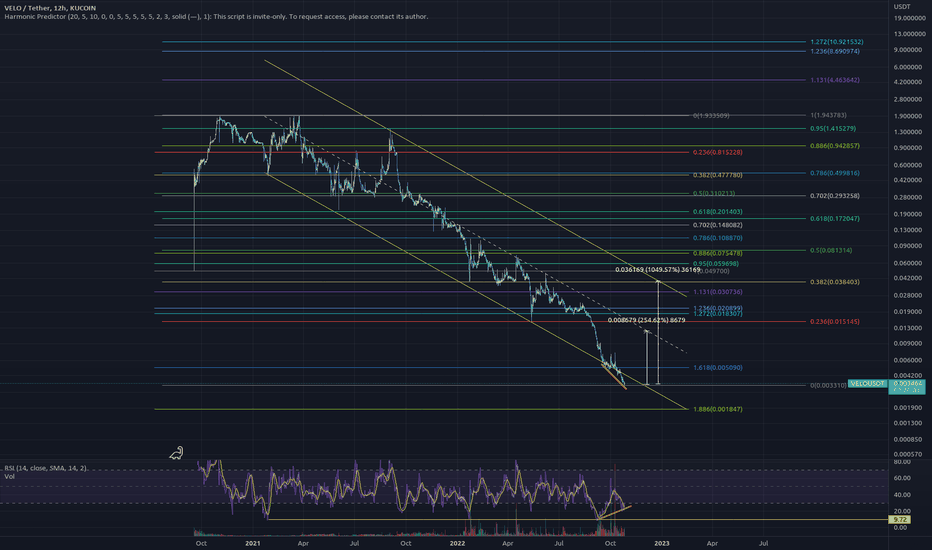
Task: Select Fib label 0.95(0.059698)
Action: (716, 263)
